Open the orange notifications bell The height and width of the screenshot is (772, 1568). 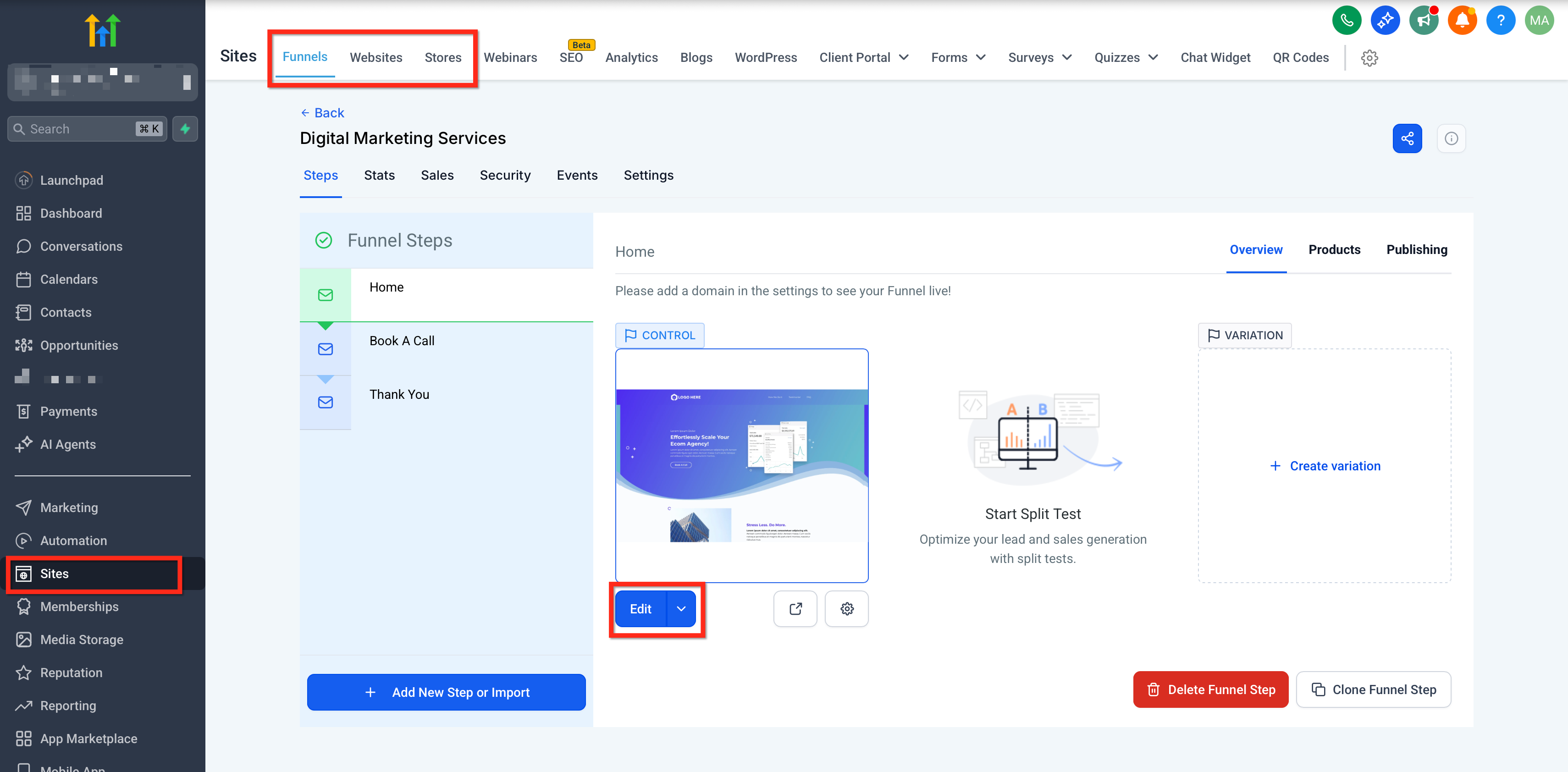pyautogui.click(x=1462, y=21)
